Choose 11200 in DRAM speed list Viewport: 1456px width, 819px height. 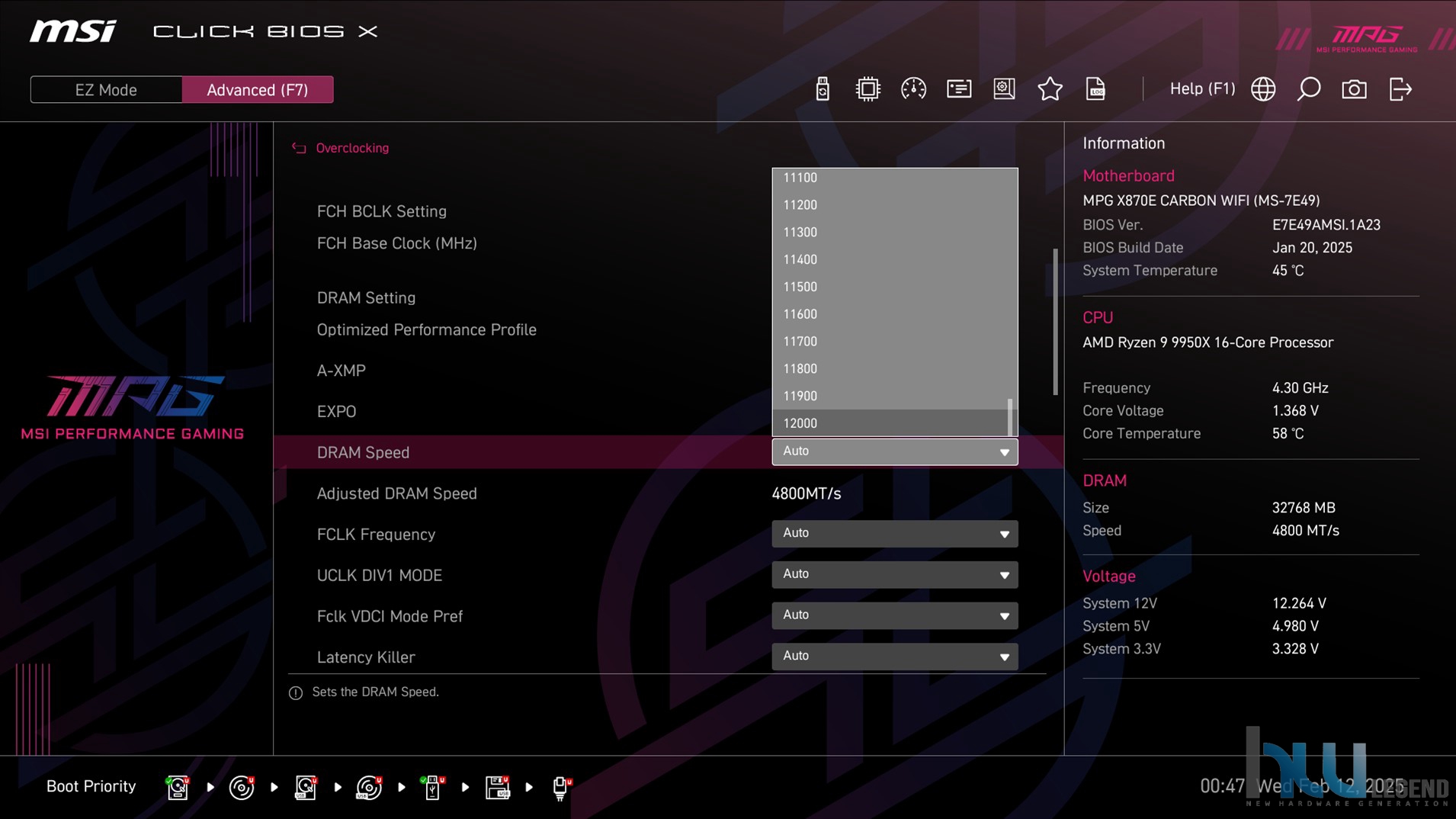pos(890,205)
